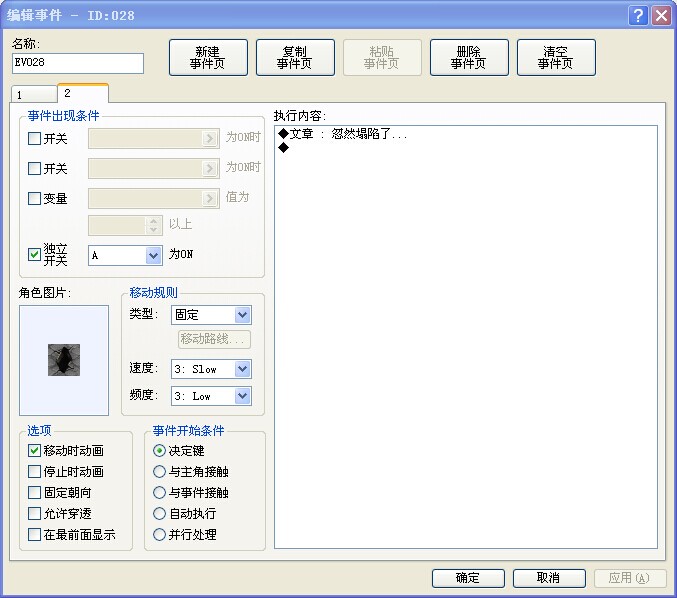The height and width of the screenshot is (598, 677).
Task: Switch to event page tab 1
Action: pos(34,95)
